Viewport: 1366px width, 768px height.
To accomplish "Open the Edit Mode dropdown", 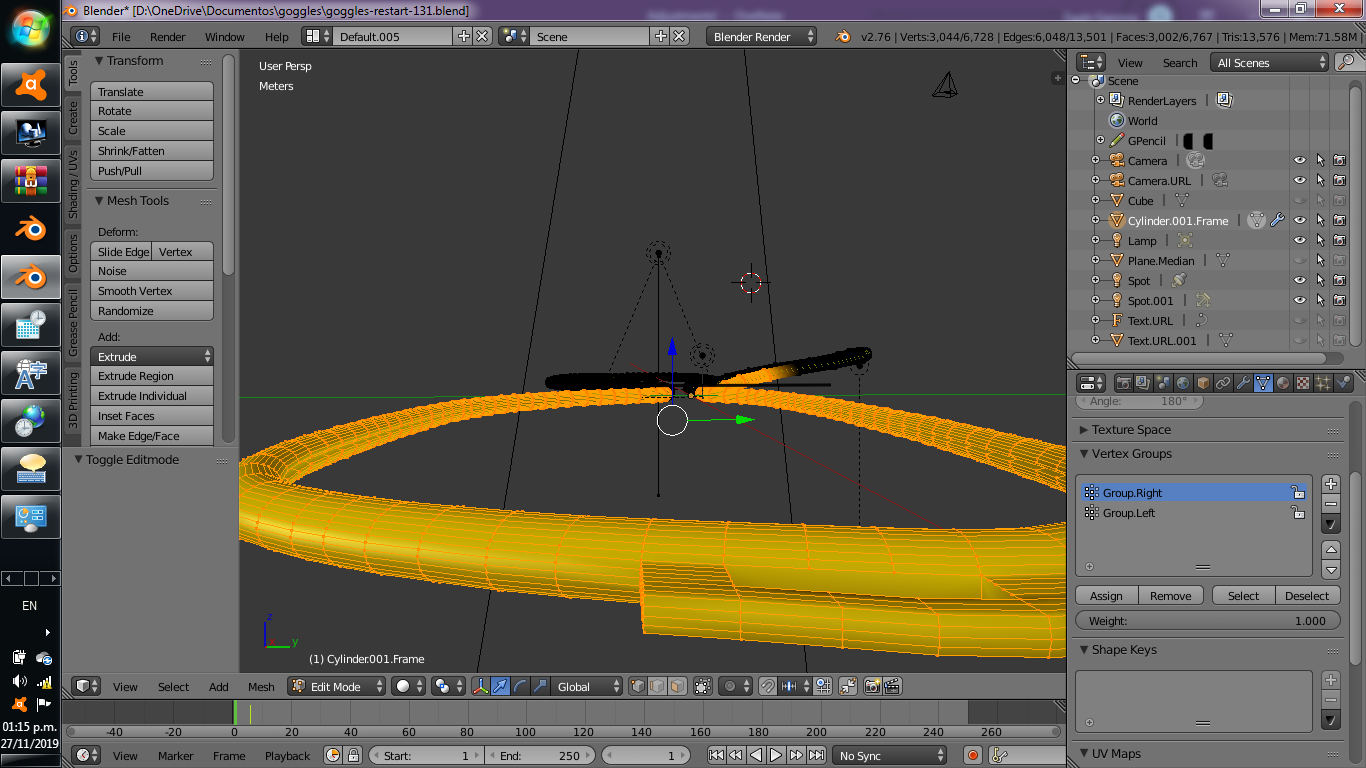I will (337, 686).
